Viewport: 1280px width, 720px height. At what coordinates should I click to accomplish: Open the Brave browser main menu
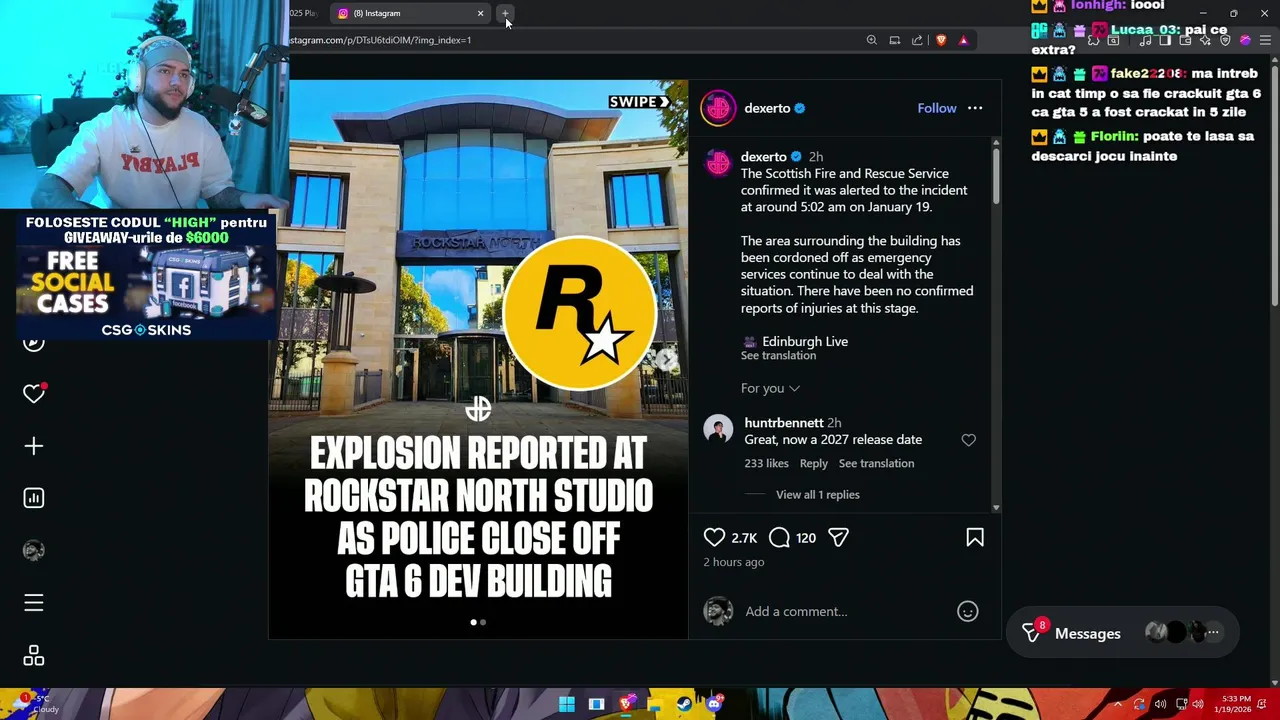pyautogui.click(x=1265, y=40)
